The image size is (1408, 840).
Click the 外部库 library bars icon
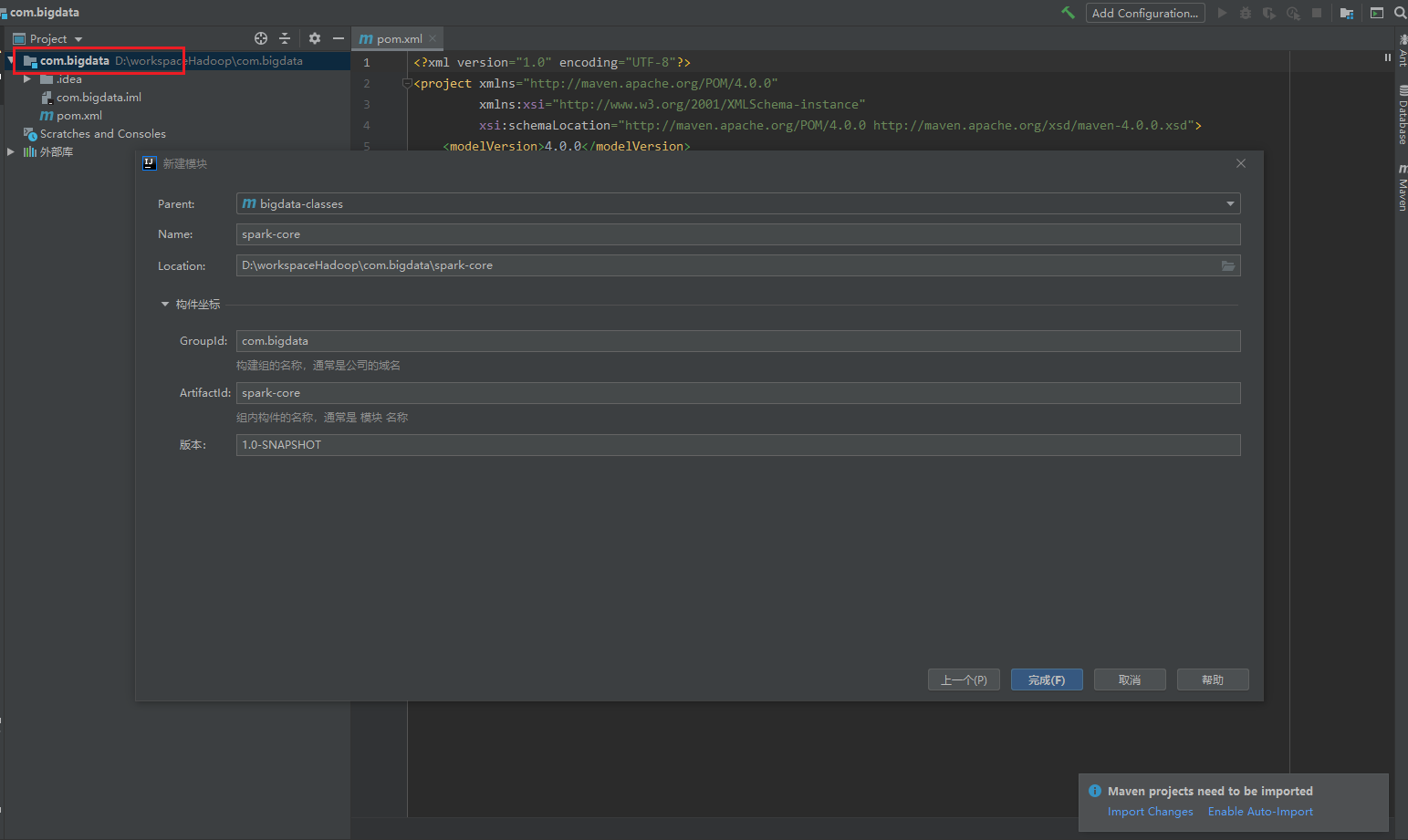30,152
